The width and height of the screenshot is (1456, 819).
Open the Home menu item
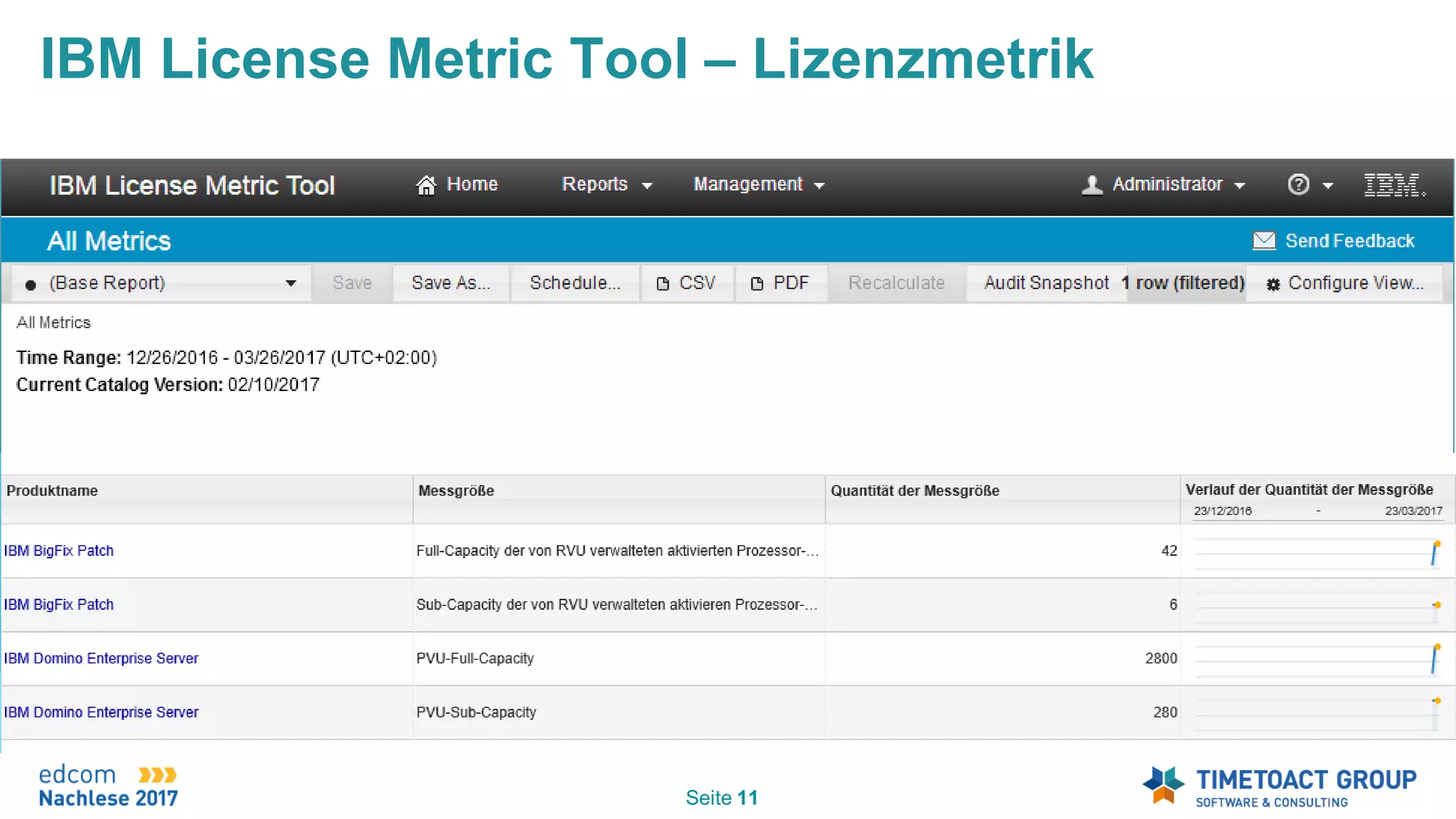[x=457, y=185]
